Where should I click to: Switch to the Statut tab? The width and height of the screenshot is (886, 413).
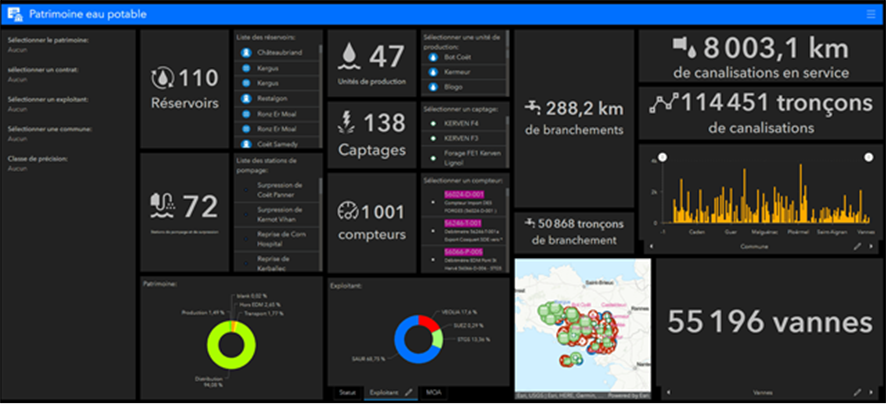pyautogui.click(x=347, y=393)
